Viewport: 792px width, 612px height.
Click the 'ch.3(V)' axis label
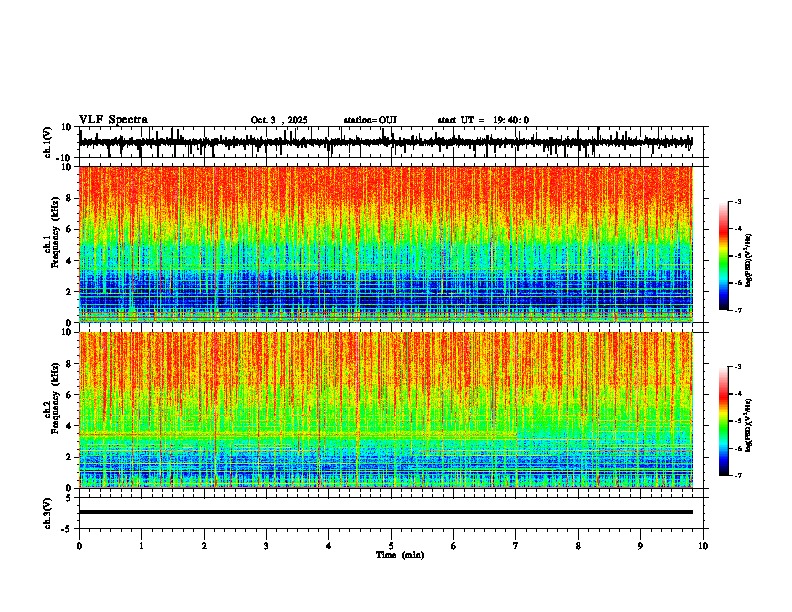click(47, 514)
